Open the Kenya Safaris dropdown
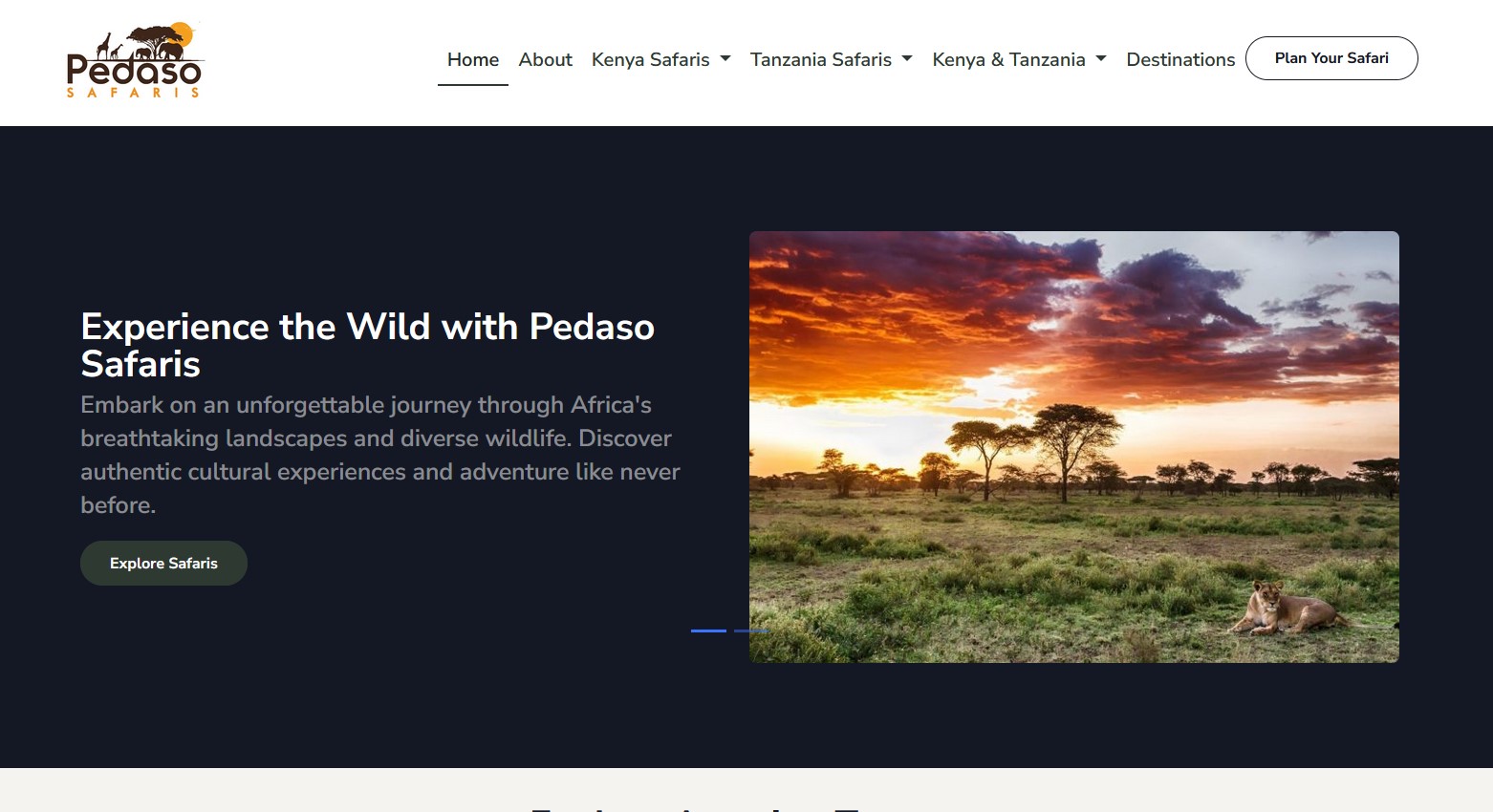Viewport: 1493px width, 812px height. tap(650, 59)
